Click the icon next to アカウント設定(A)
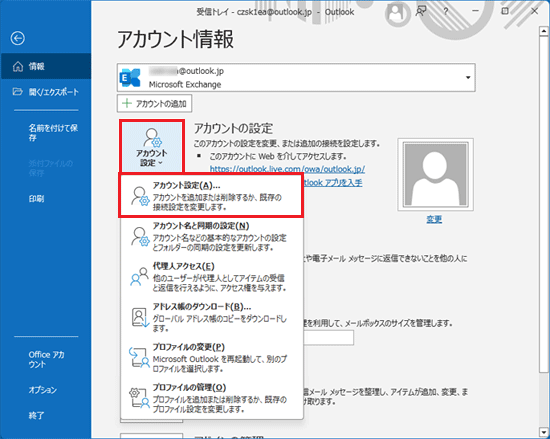 [140, 196]
